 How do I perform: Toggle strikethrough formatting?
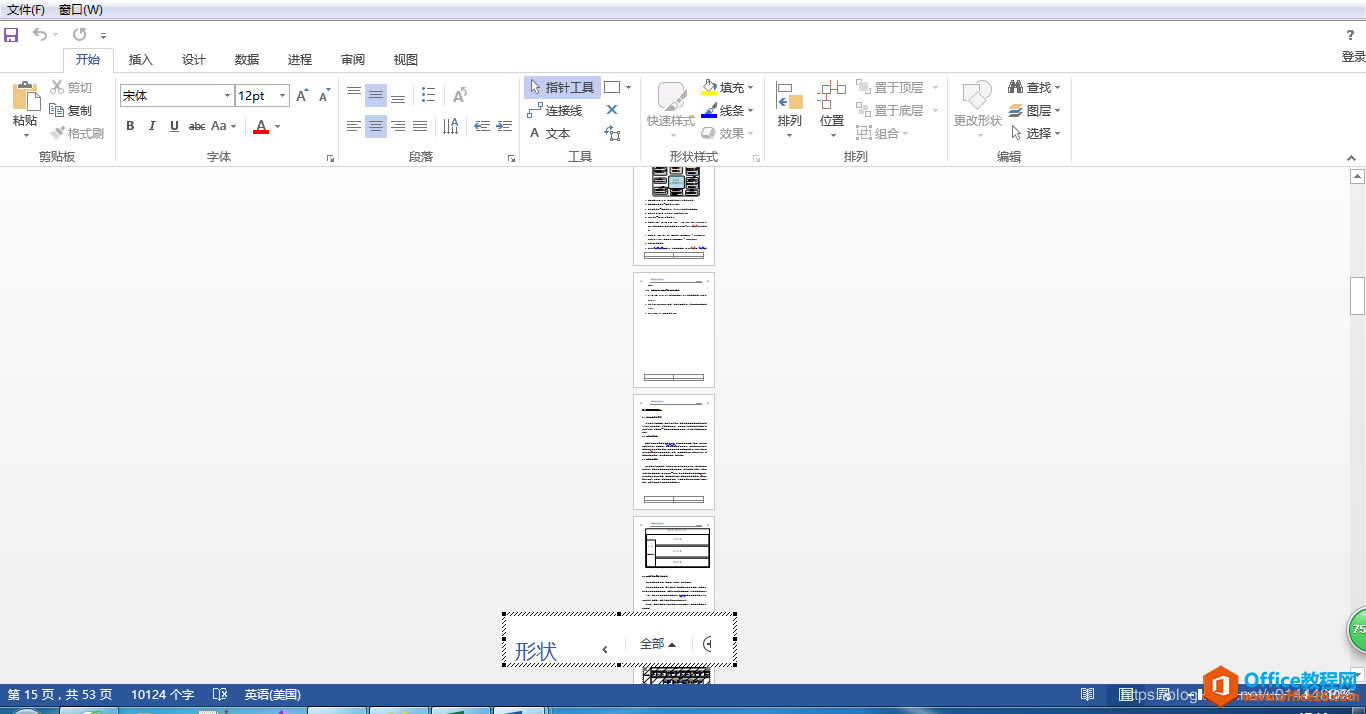tap(197, 126)
